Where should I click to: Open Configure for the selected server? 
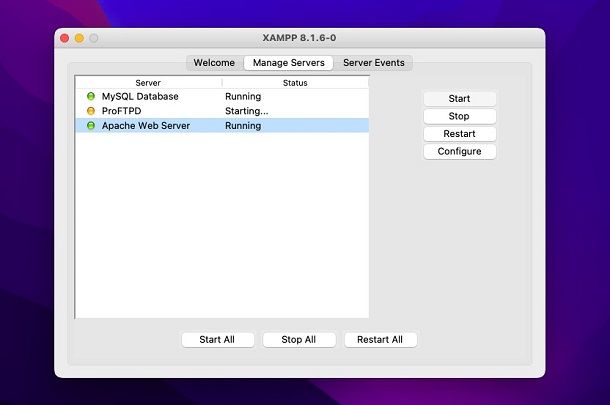[459, 151]
